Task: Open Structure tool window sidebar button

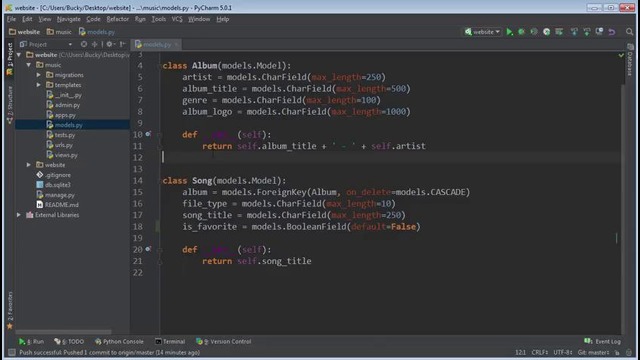Action: (x=10, y=104)
